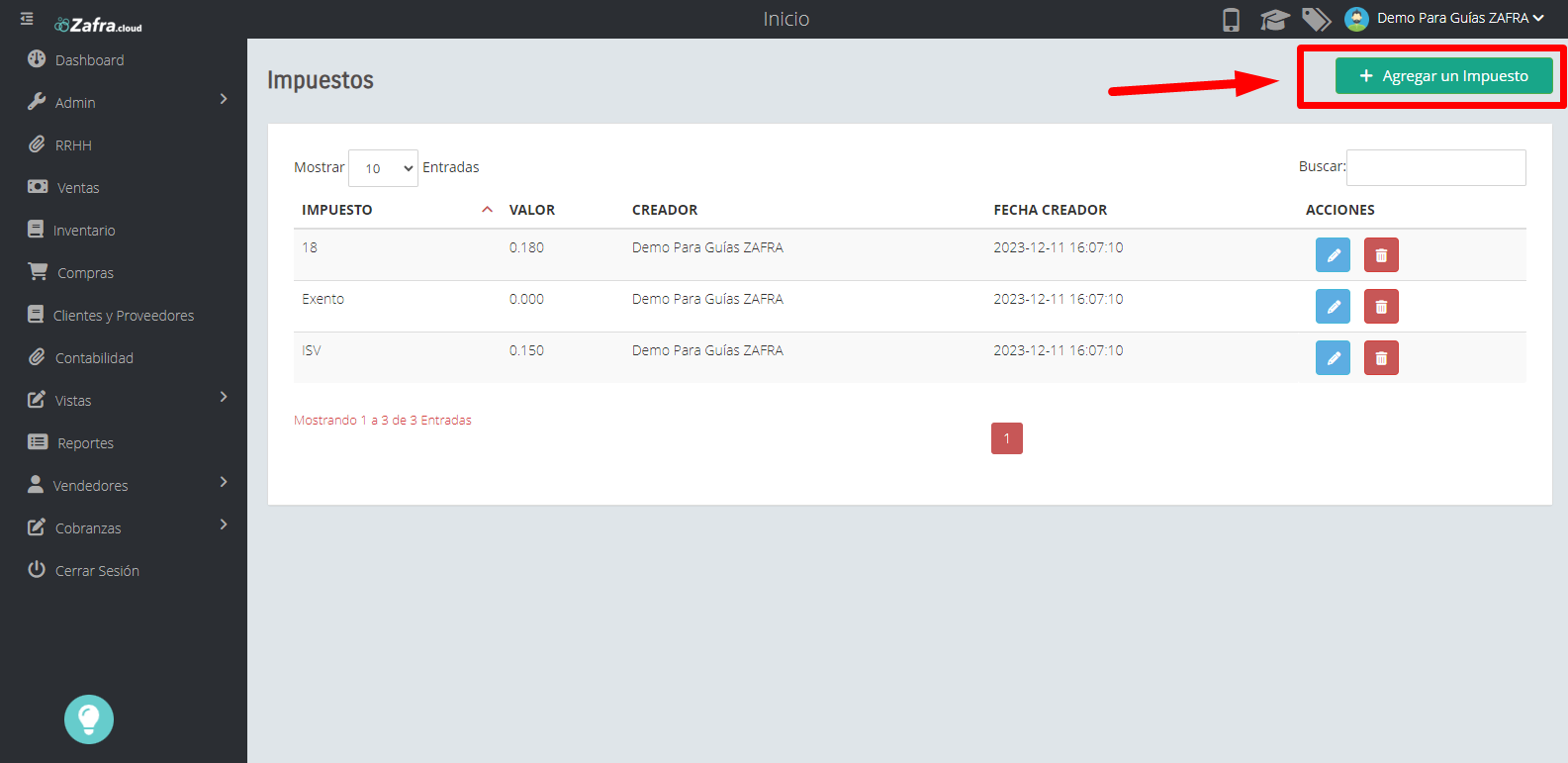Open the Zafra.cloud logo home link
Image resolution: width=1568 pixels, height=763 pixels.
click(98, 25)
